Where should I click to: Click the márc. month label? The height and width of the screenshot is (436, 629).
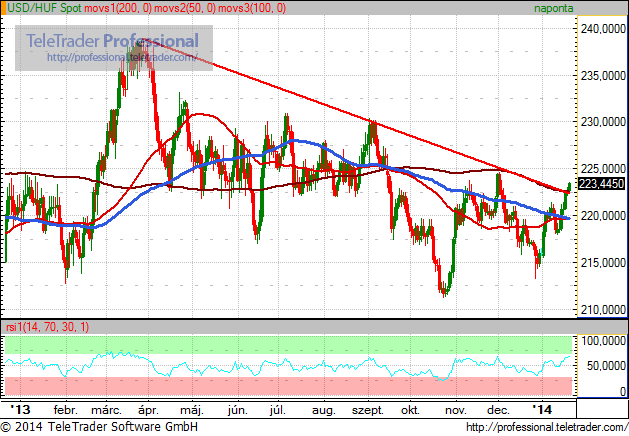tap(106, 410)
